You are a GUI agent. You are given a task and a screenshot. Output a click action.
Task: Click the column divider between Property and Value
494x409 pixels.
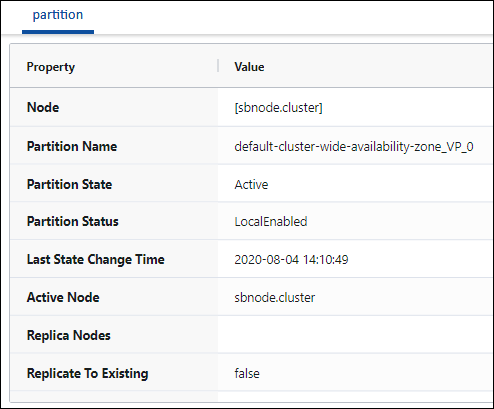click(x=218, y=66)
